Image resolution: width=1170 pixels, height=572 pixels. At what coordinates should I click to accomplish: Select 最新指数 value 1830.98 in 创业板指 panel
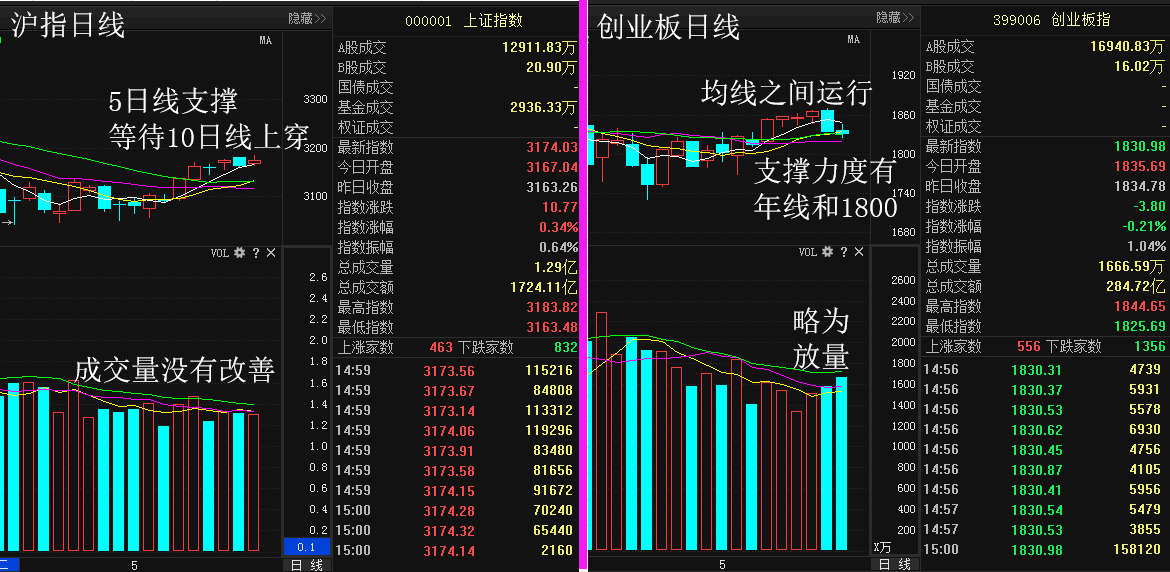click(1139, 146)
